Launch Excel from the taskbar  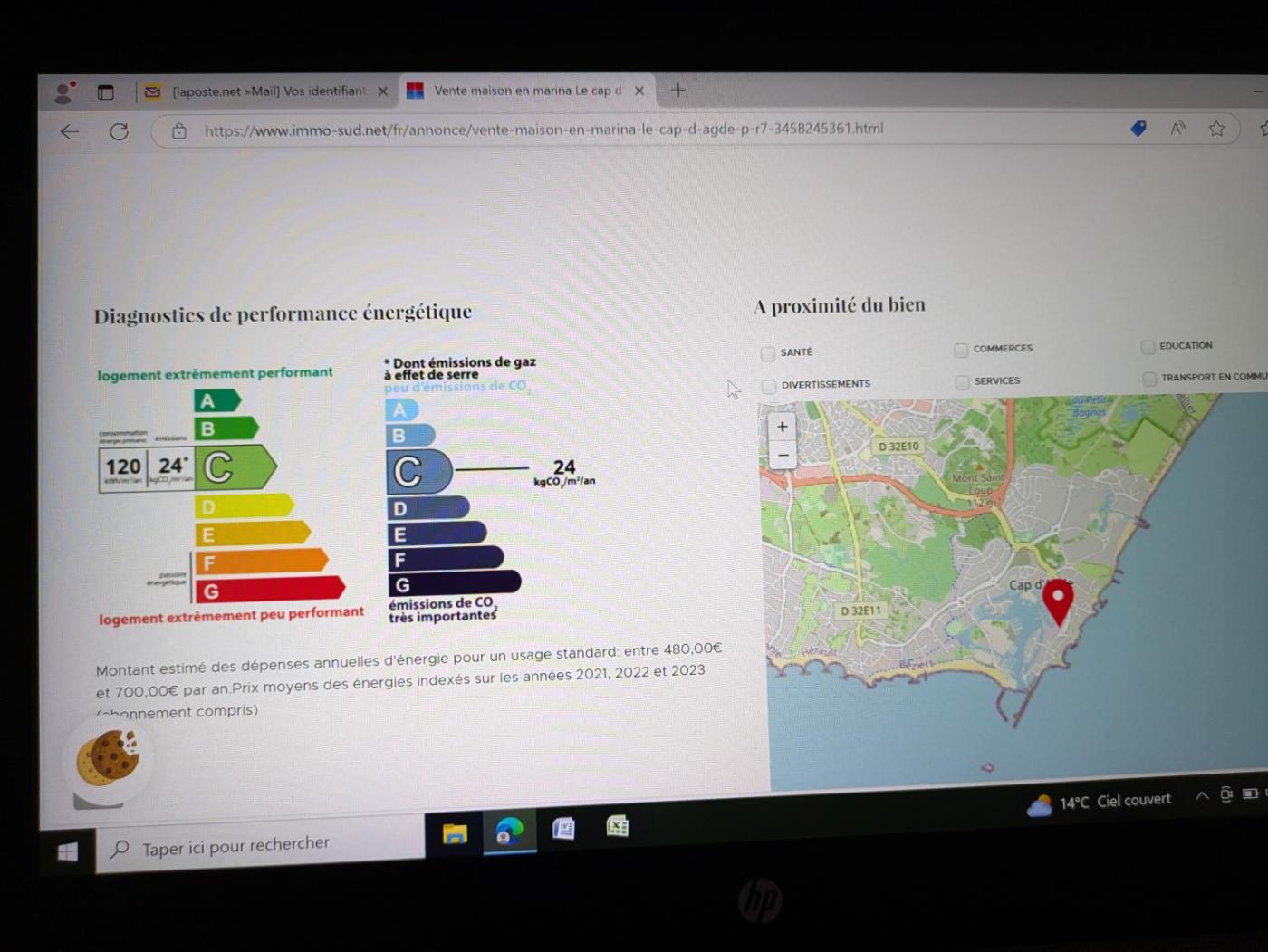pyautogui.click(x=618, y=826)
